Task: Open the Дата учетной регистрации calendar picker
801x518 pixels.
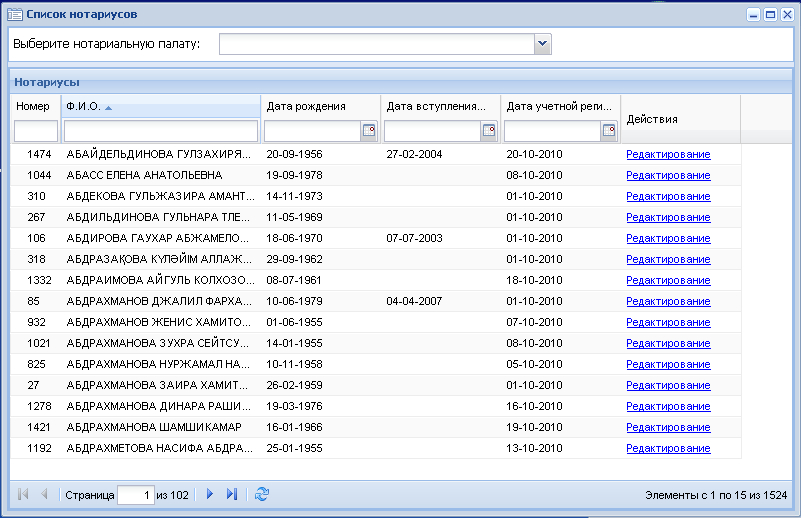Action: pyautogui.click(x=609, y=131)
